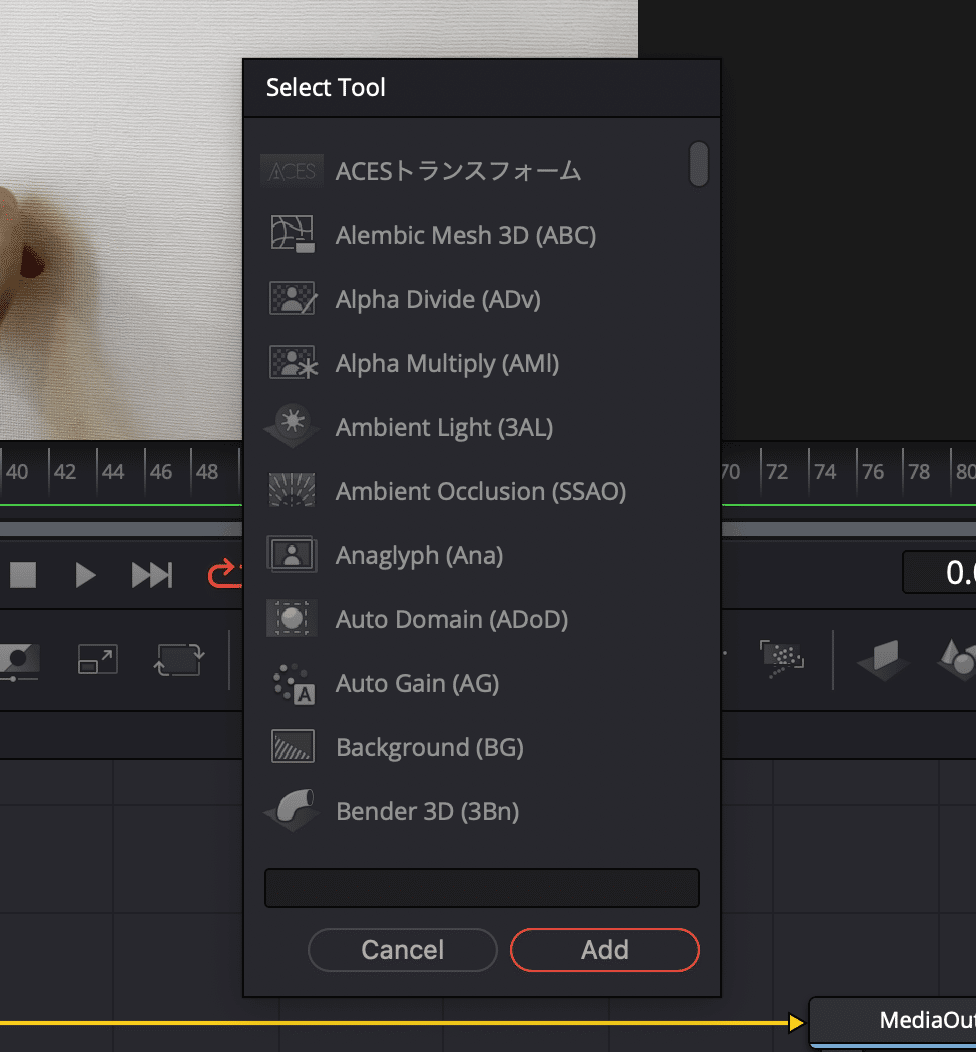This screenshot has width=976, height=1052.
Task: Select Auto Domain (ADoD) entry
Action: 451,619
